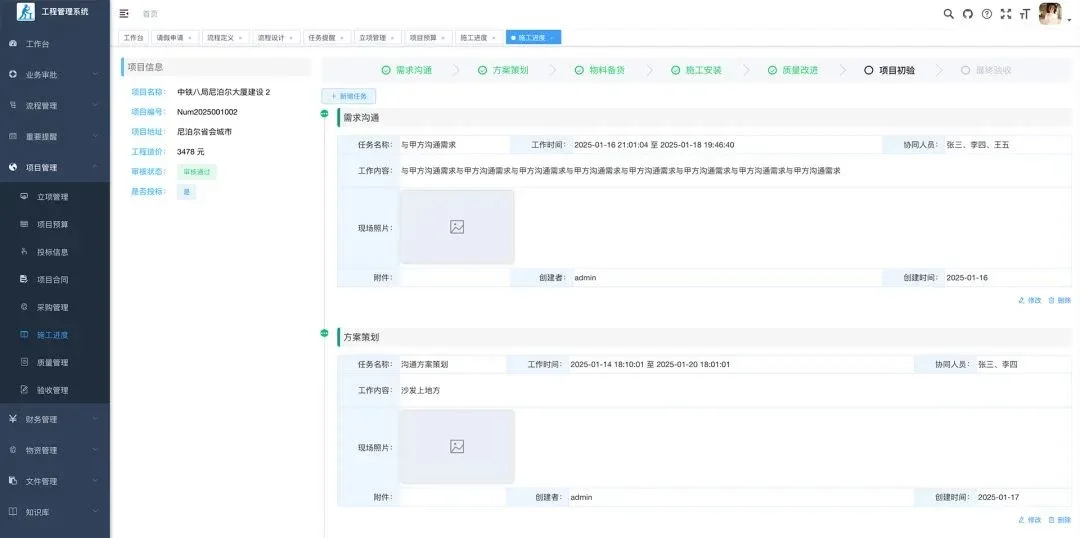Collapse the sidebar with the hamburger icon
1080x538 pixels.
tap(124, 13)
